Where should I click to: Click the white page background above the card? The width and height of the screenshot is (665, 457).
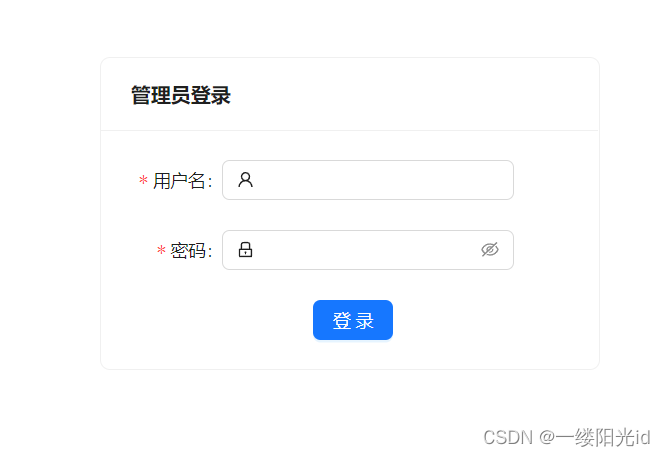click(x=350, y=28)
